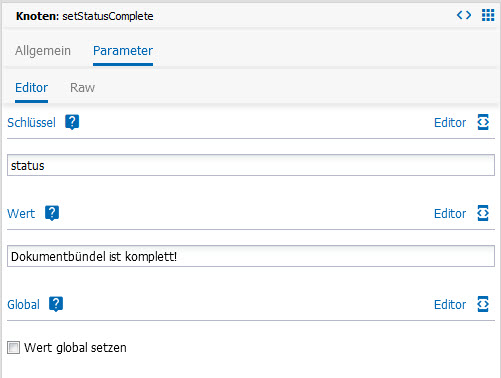
Task: Click the Knoten setStatusComplete title
Action: coord(85,16)
